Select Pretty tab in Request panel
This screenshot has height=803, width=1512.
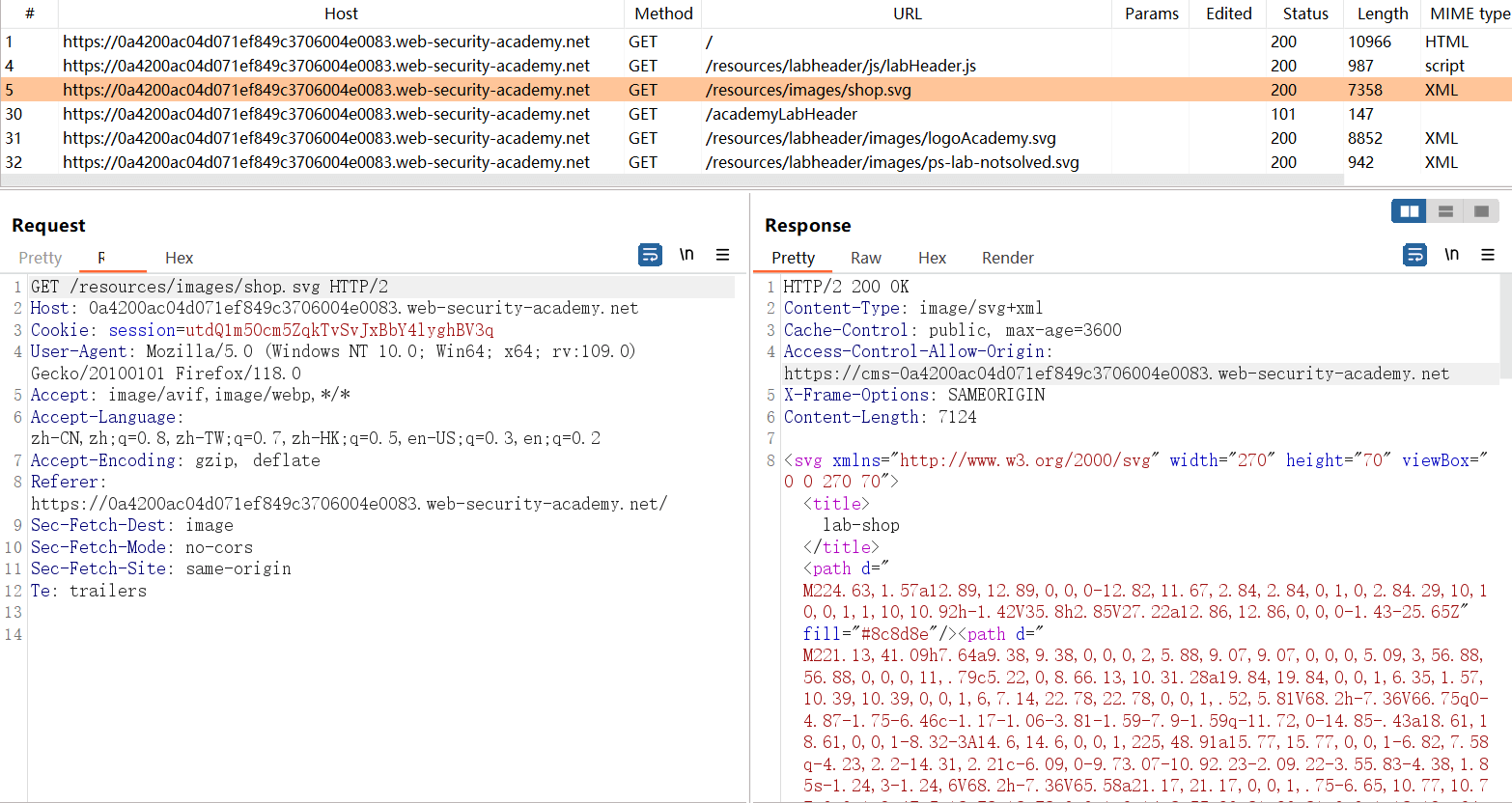(40, 258)
